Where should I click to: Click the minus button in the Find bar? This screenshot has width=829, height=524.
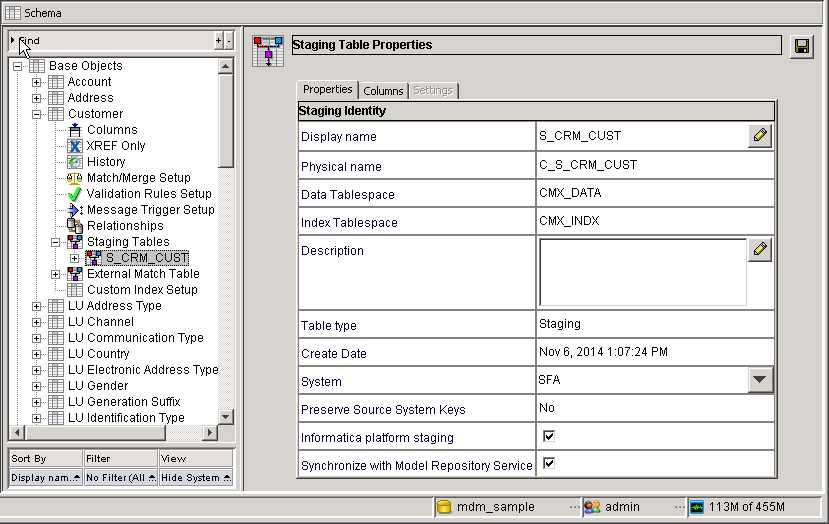pyautogui.click(x=229, y=40)
